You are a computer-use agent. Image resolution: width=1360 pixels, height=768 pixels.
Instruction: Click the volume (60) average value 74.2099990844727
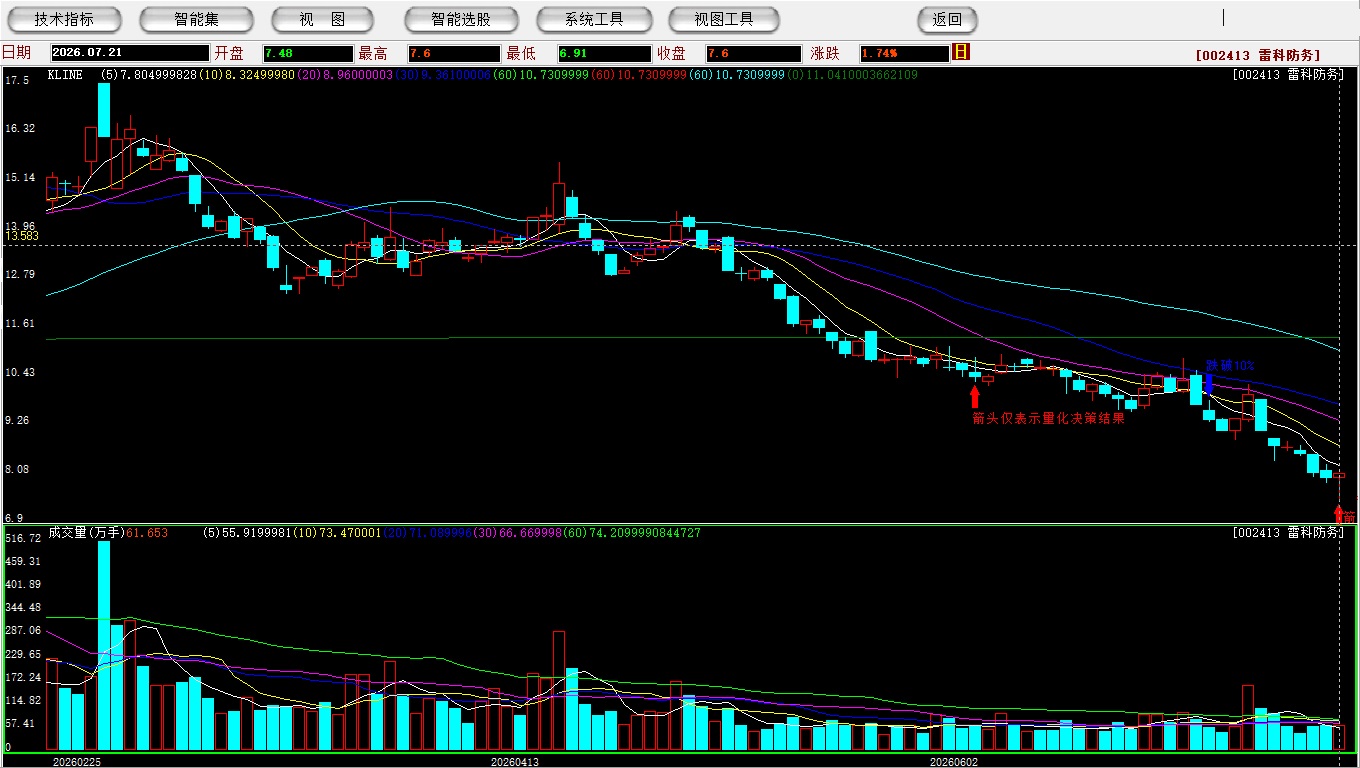[632, 533]
